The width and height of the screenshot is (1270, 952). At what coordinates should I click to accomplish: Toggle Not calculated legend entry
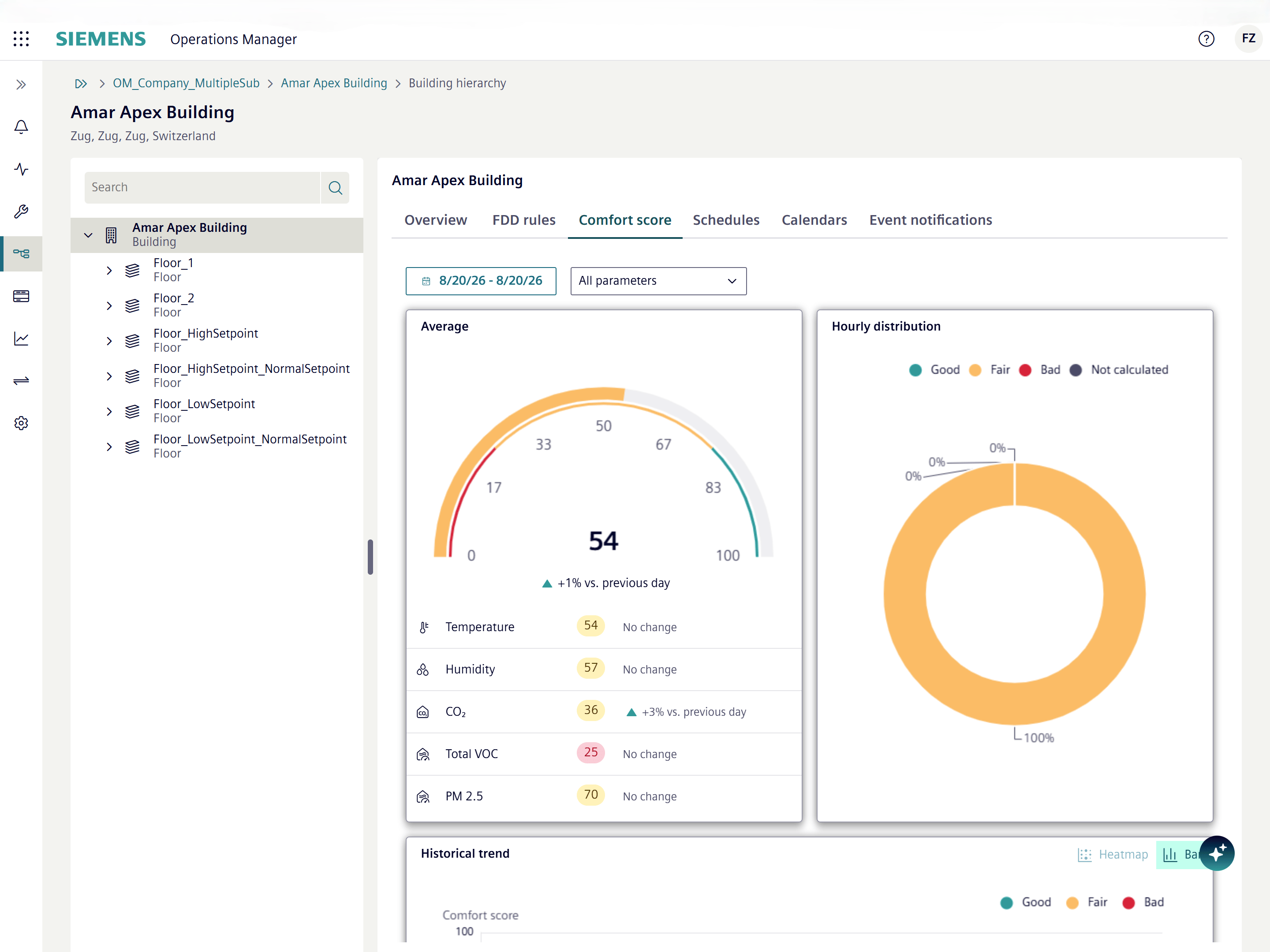1119,370
